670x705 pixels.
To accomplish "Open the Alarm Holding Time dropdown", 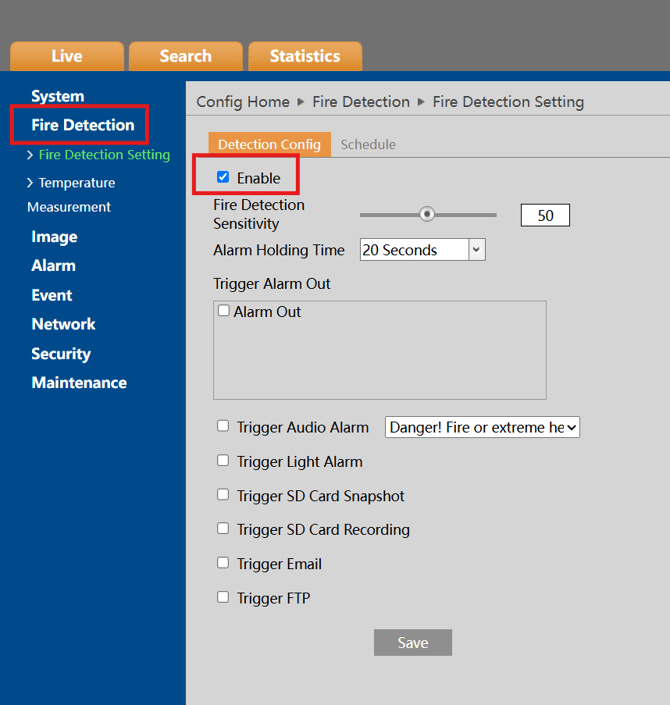I will pos(422,250).
